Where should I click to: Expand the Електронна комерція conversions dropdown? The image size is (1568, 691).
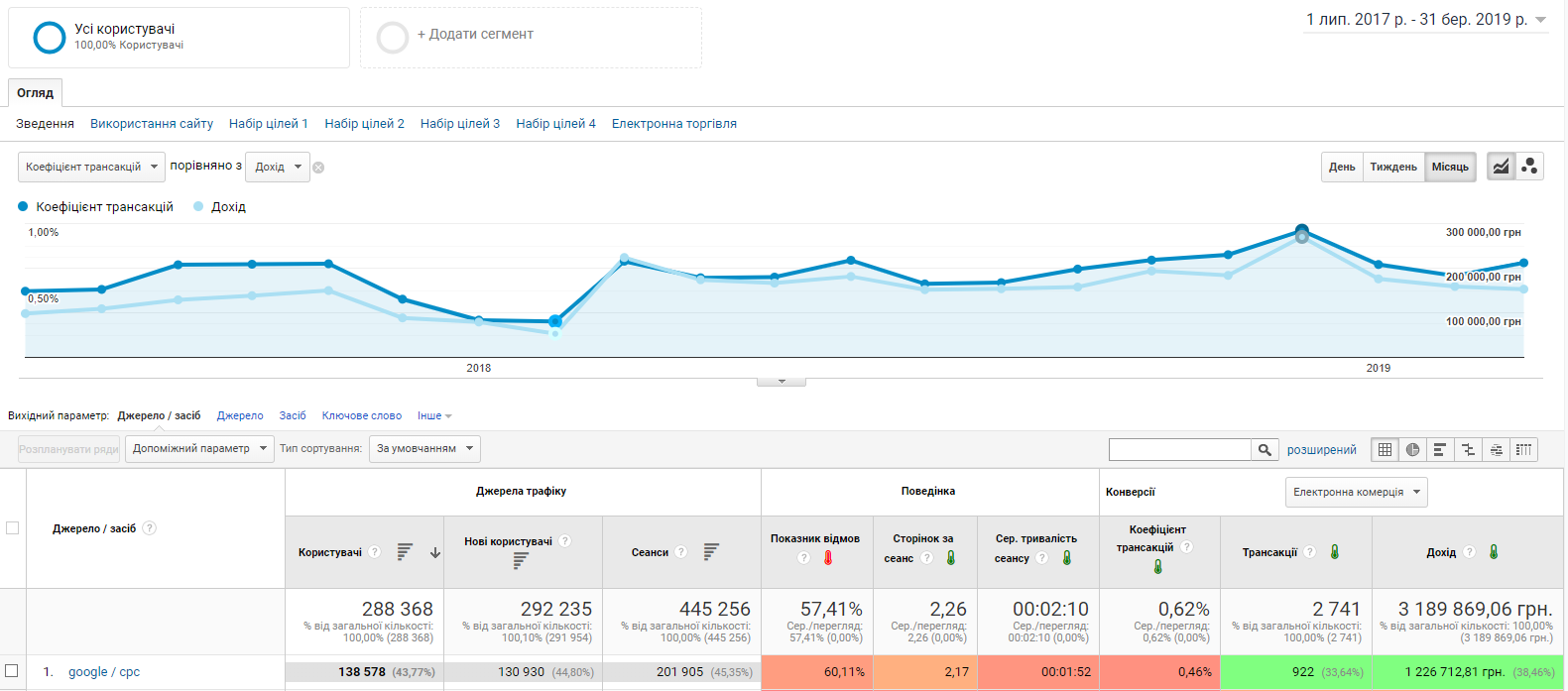click(1356, 492)
